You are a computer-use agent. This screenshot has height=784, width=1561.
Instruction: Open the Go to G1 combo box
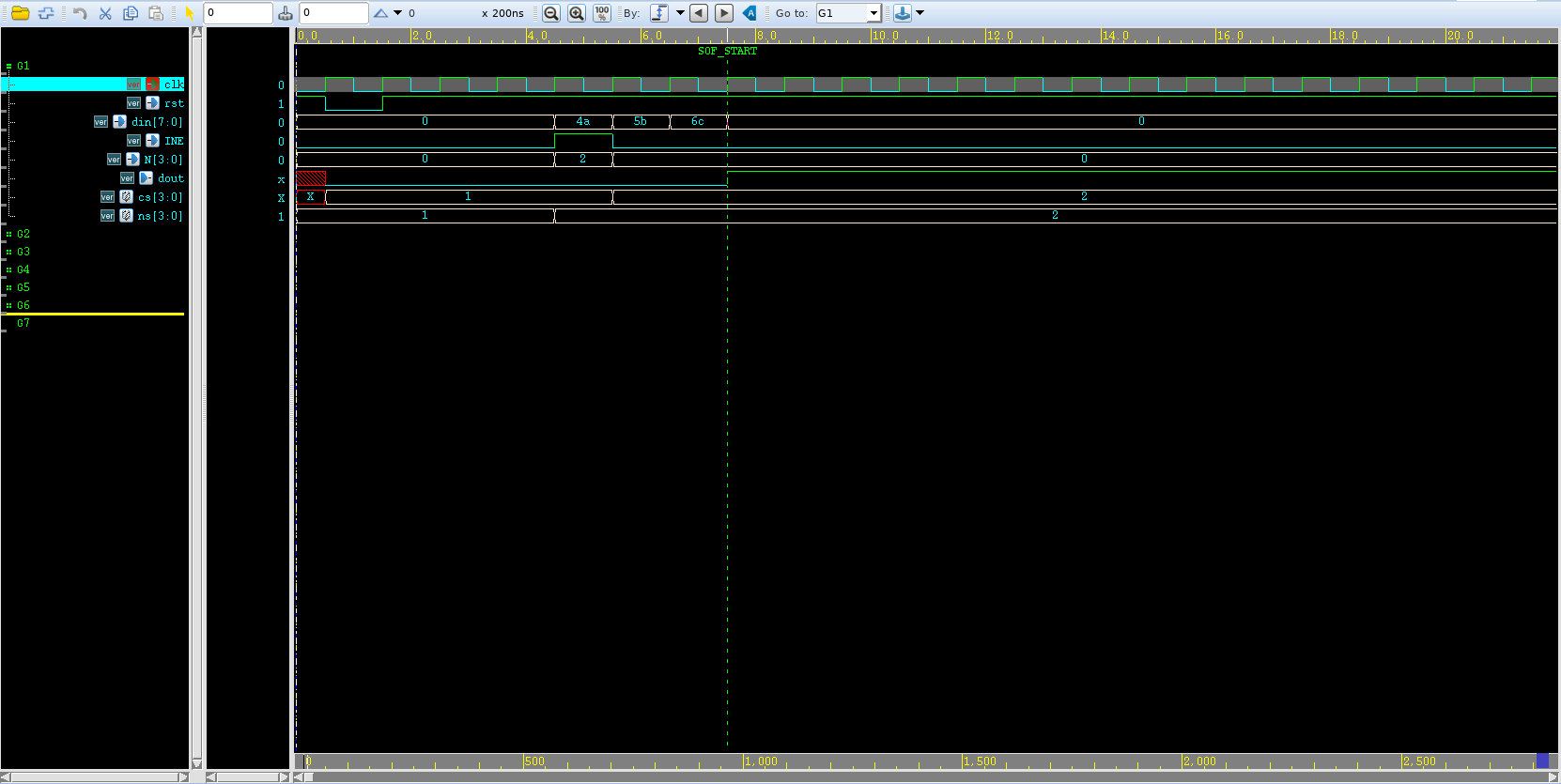848,13
